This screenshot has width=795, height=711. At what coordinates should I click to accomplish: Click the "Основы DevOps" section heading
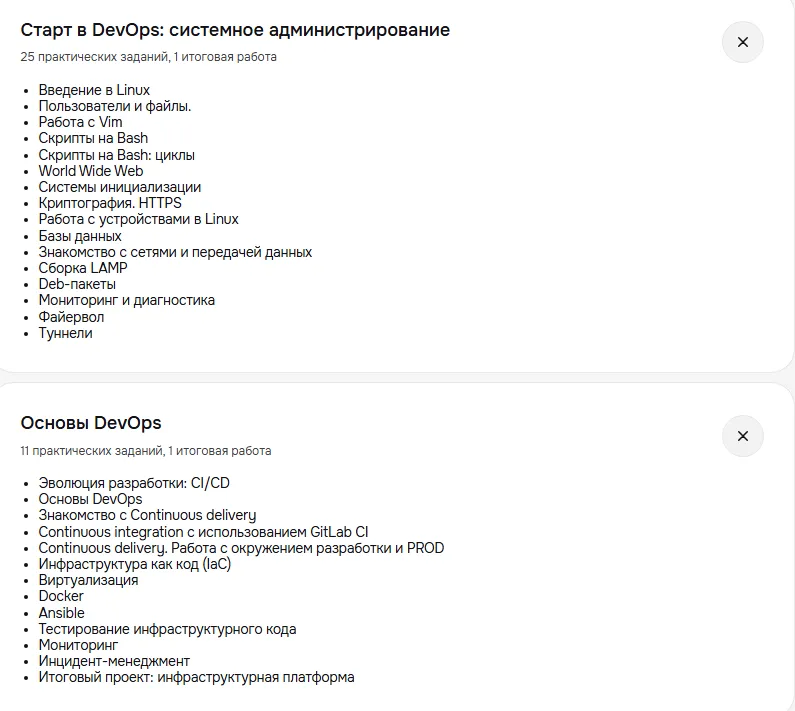click(x=91, y=423)
